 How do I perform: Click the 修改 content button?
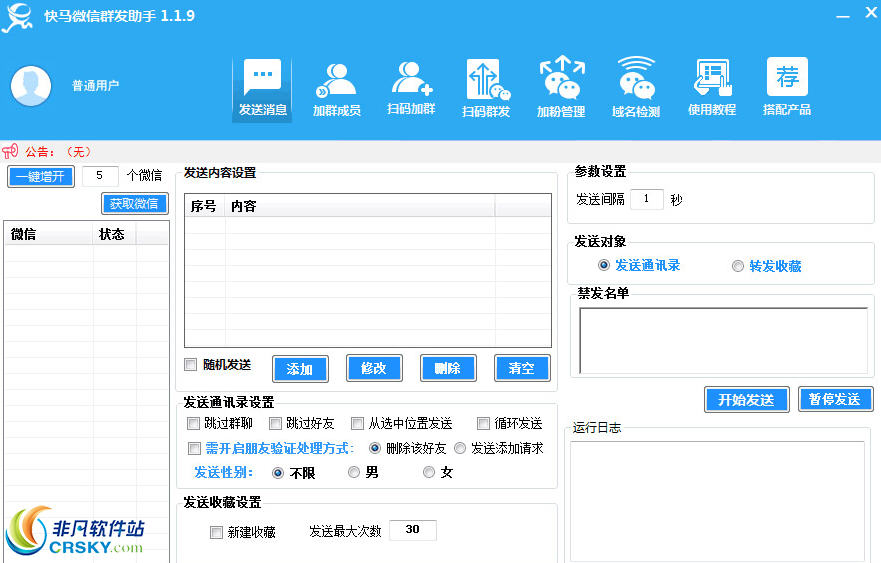pyautogui.click(x=374, y=368)
